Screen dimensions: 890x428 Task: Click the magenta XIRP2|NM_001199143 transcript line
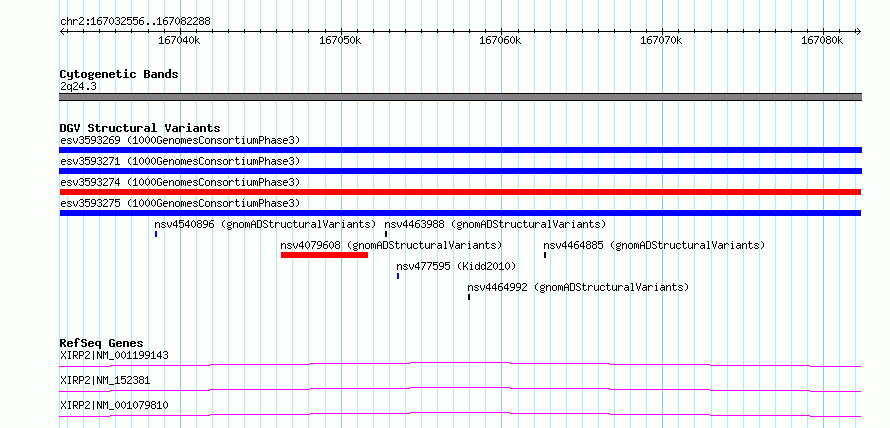point(460,364)
